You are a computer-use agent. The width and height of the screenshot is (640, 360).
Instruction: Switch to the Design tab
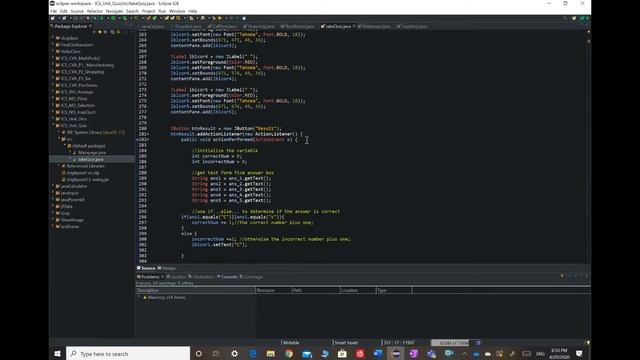(167, 268)
